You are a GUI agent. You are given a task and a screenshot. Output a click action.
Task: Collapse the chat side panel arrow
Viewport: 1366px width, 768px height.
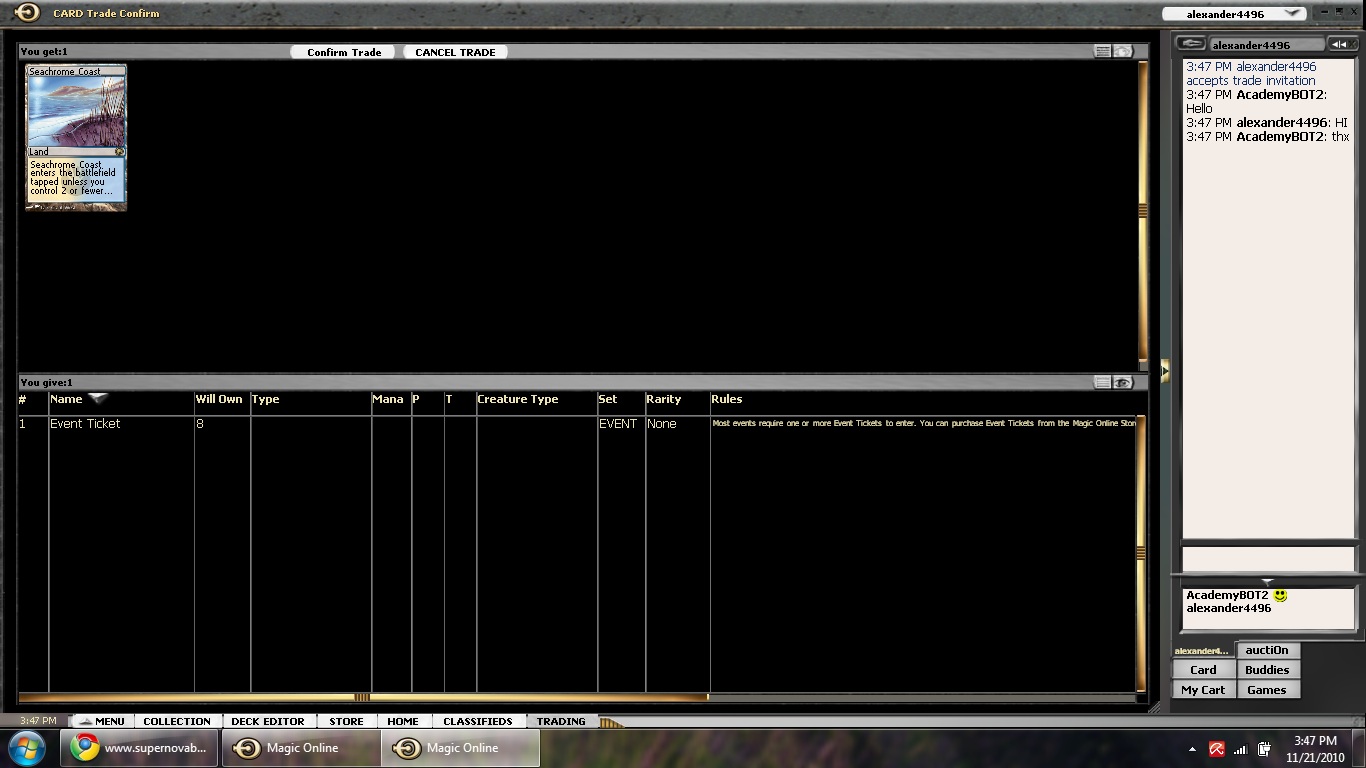[1164, 371]
